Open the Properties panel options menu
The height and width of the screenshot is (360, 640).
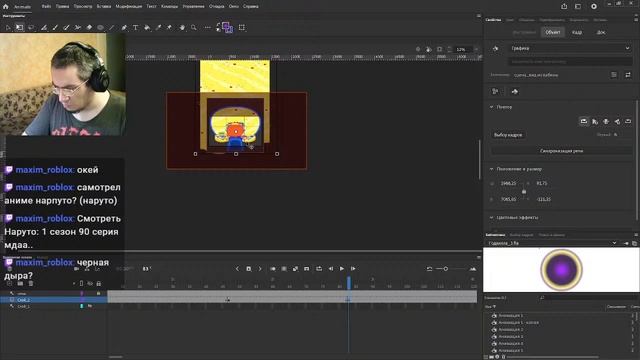pos(636,19)
